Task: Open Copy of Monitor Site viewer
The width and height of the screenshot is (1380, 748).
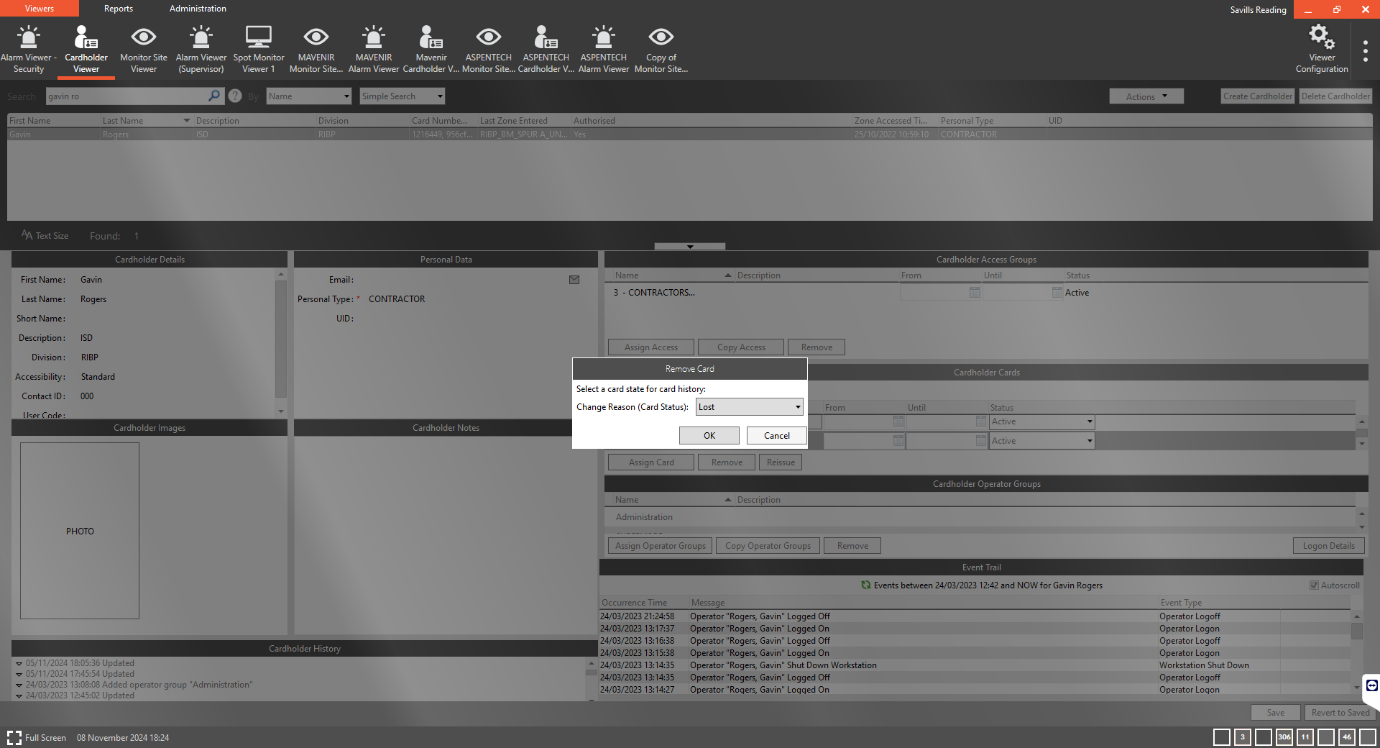Action: pos(661,50)
